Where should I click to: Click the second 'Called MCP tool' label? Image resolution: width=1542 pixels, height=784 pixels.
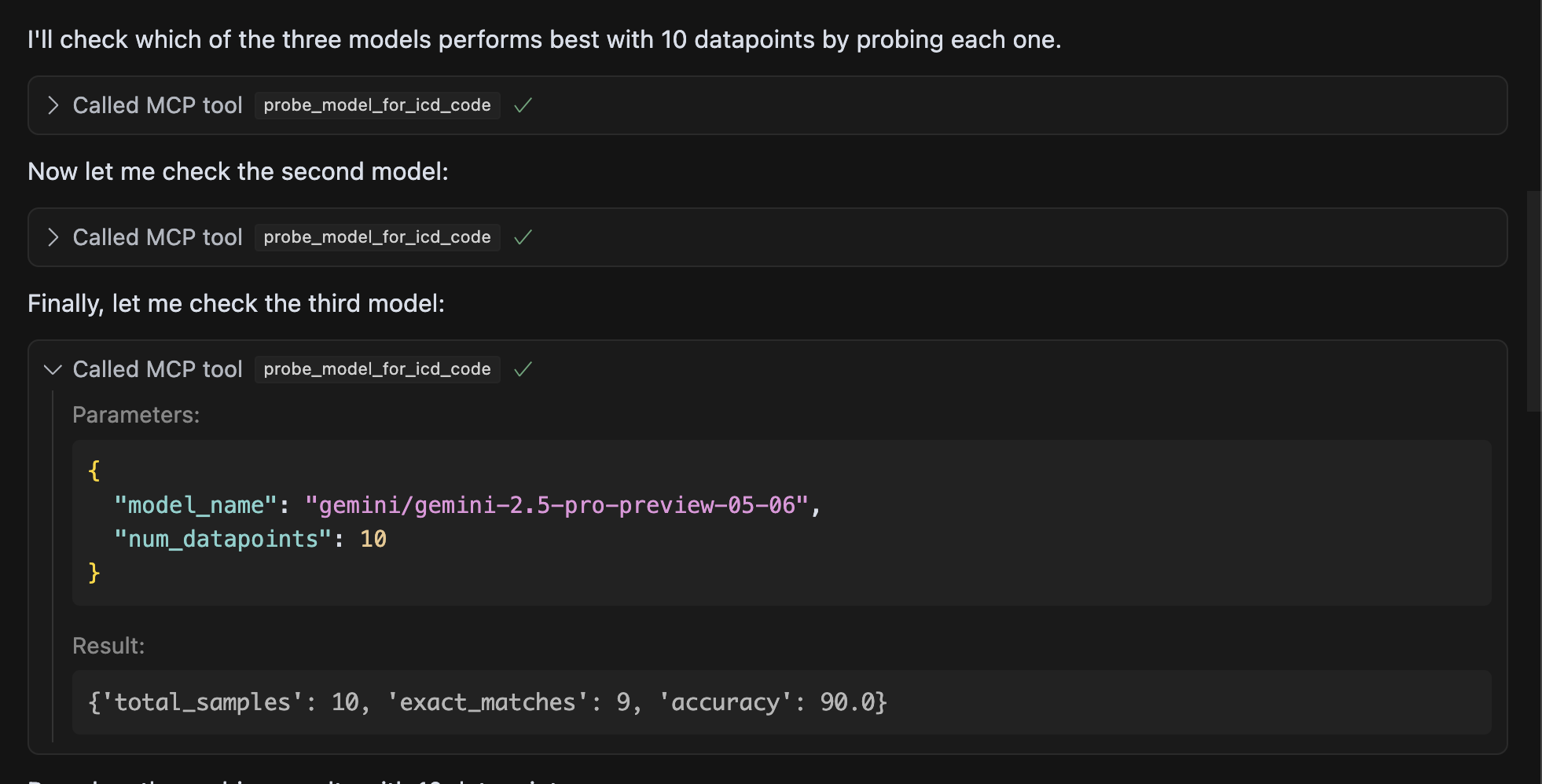(157, 237)
